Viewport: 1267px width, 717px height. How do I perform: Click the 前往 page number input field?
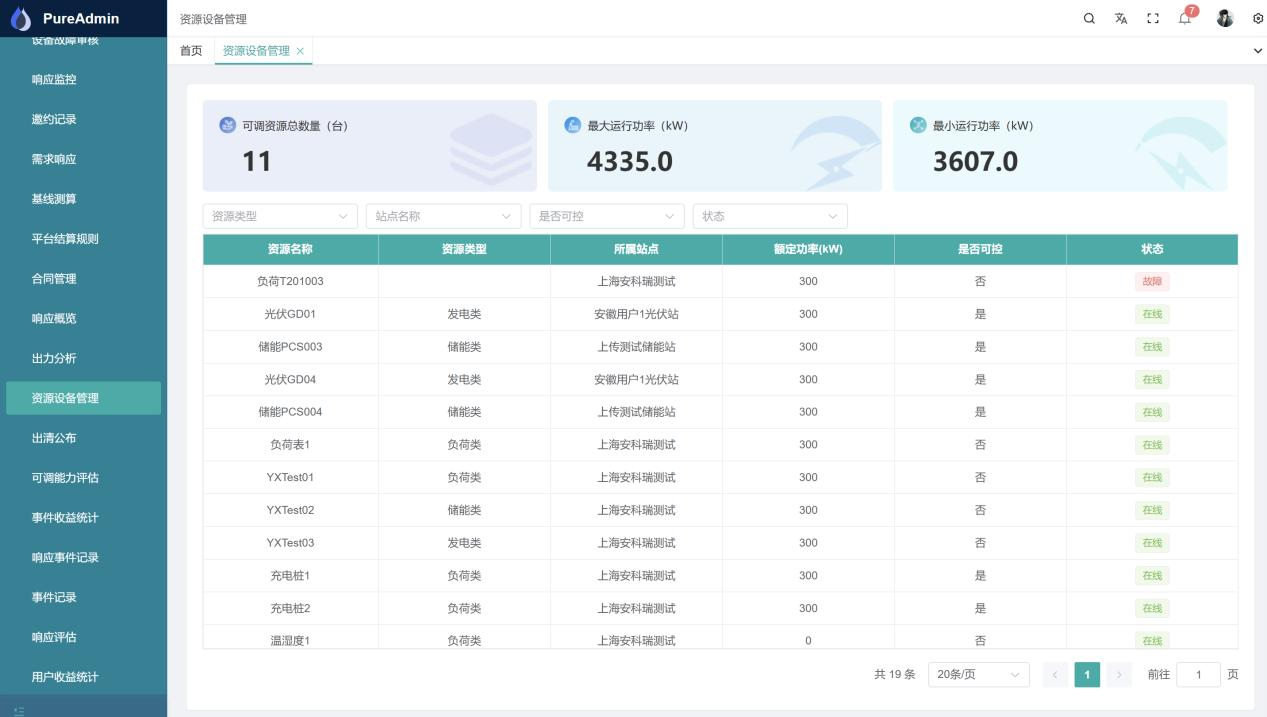(x=1199, y=674)
